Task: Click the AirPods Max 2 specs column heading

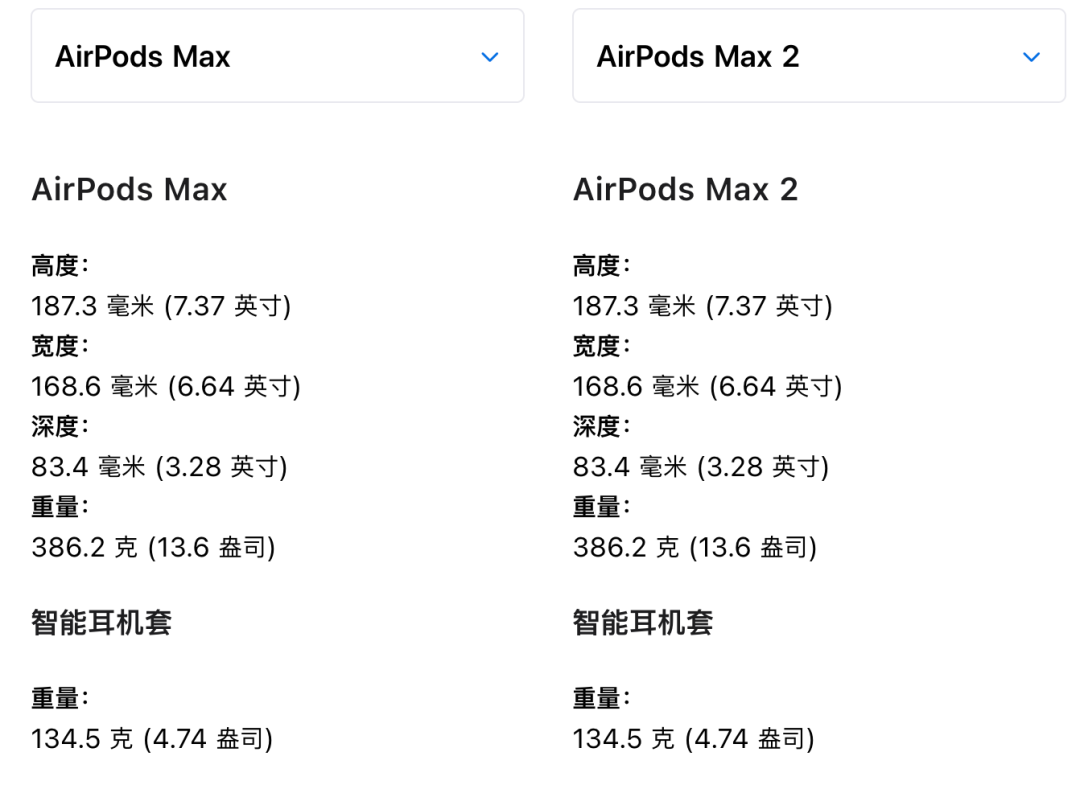Action: 685,189
